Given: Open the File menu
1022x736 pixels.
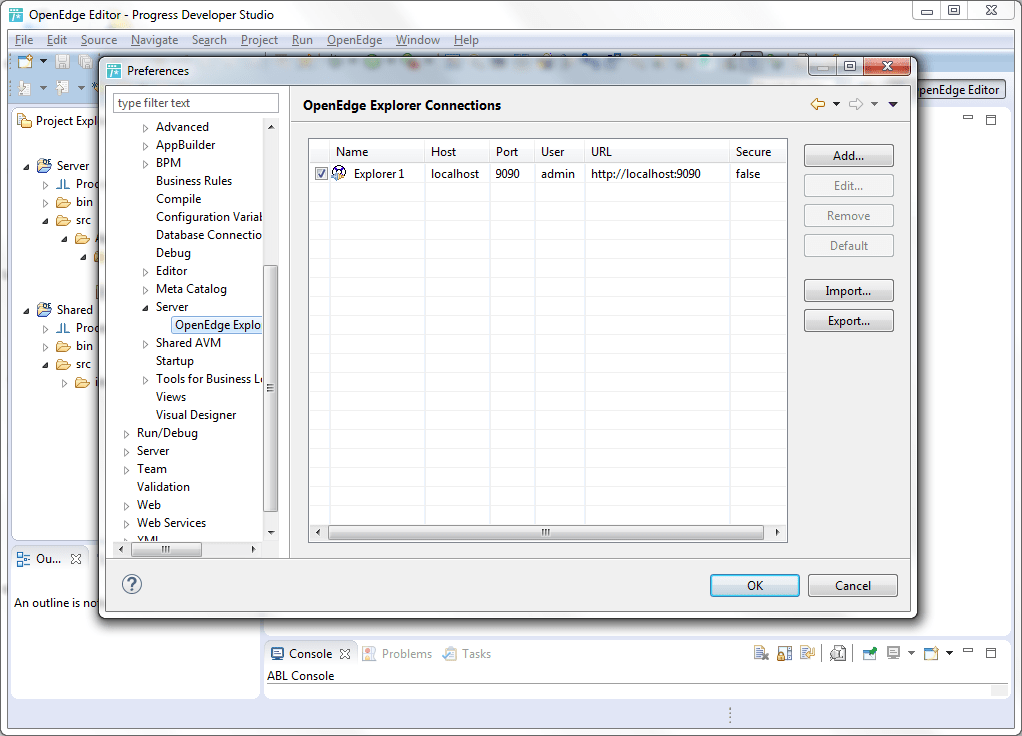Looking at the screenshot, I should coord(24,40).
